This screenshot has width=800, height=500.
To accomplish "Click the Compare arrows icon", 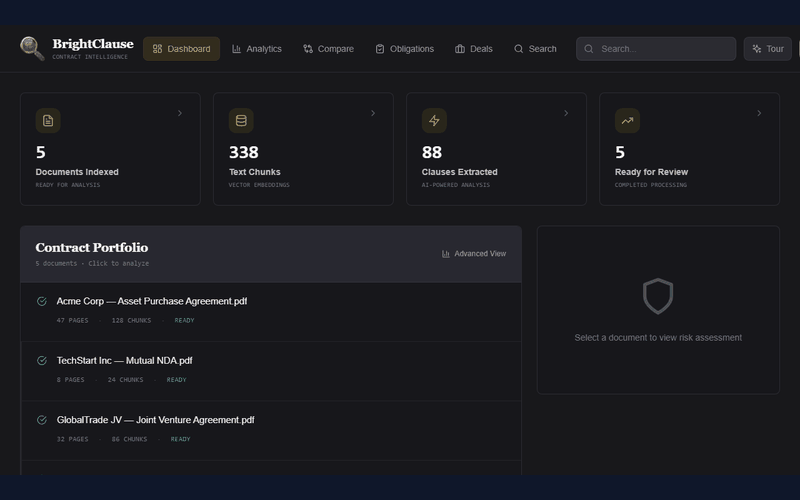I will click(x=308, y=49).
